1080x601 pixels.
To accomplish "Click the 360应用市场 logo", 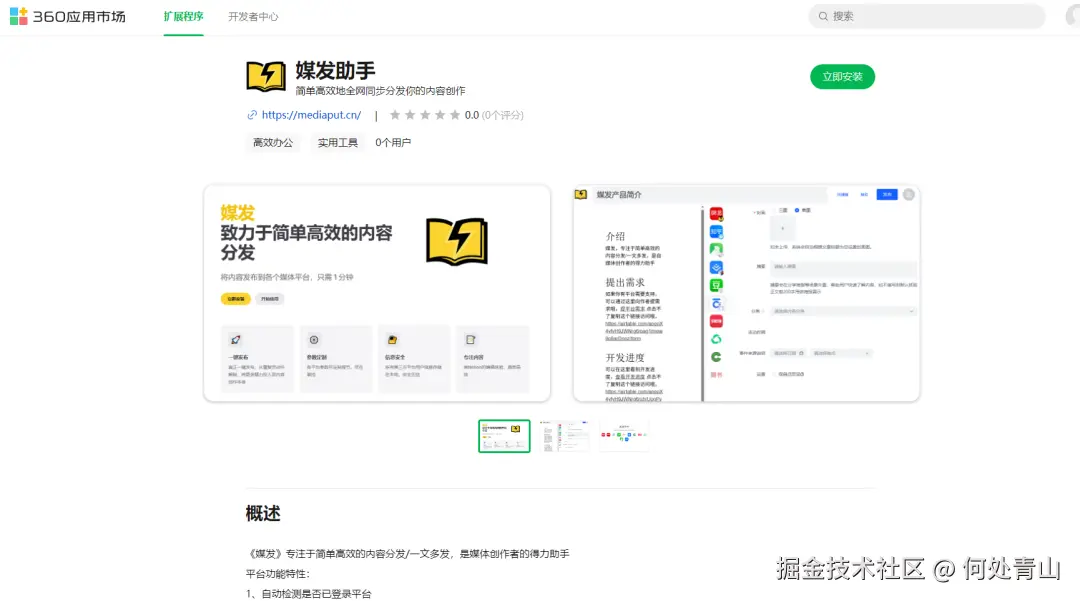I will coord(68,16).
